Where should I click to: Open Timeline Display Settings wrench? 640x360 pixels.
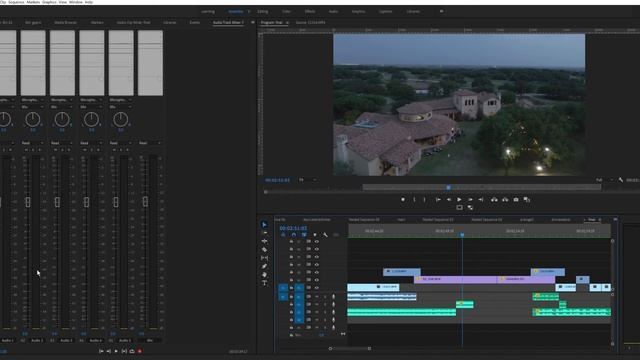(x=325, y=235)
